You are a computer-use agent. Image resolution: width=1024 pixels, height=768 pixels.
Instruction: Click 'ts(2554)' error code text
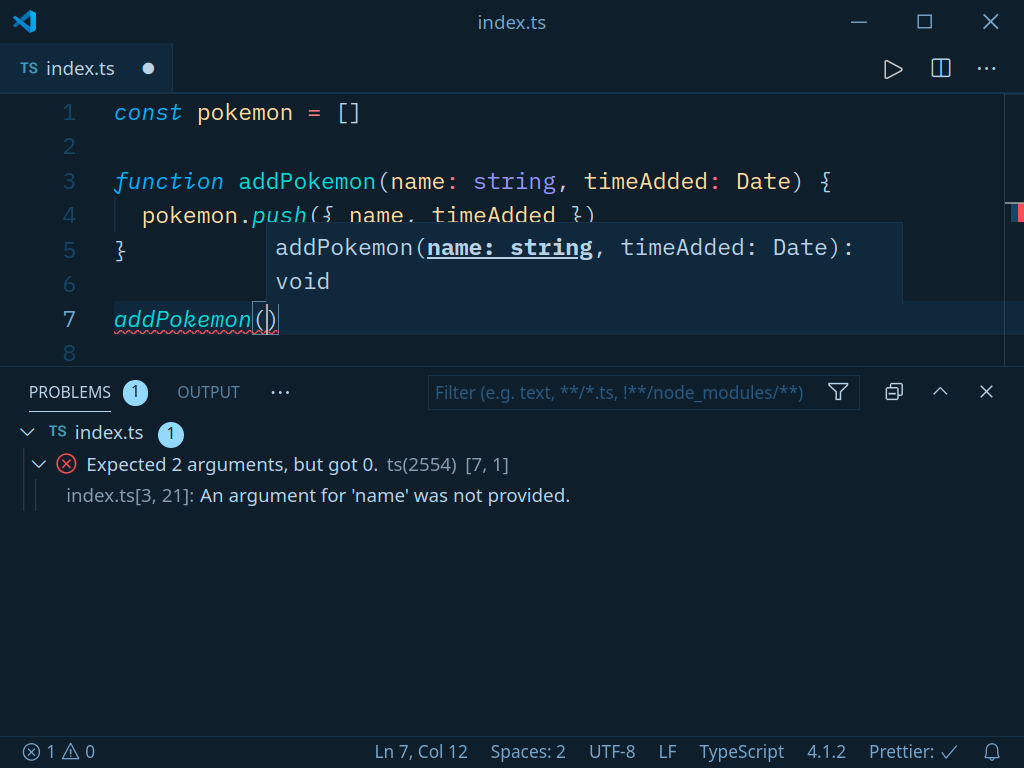click(421, 464)
